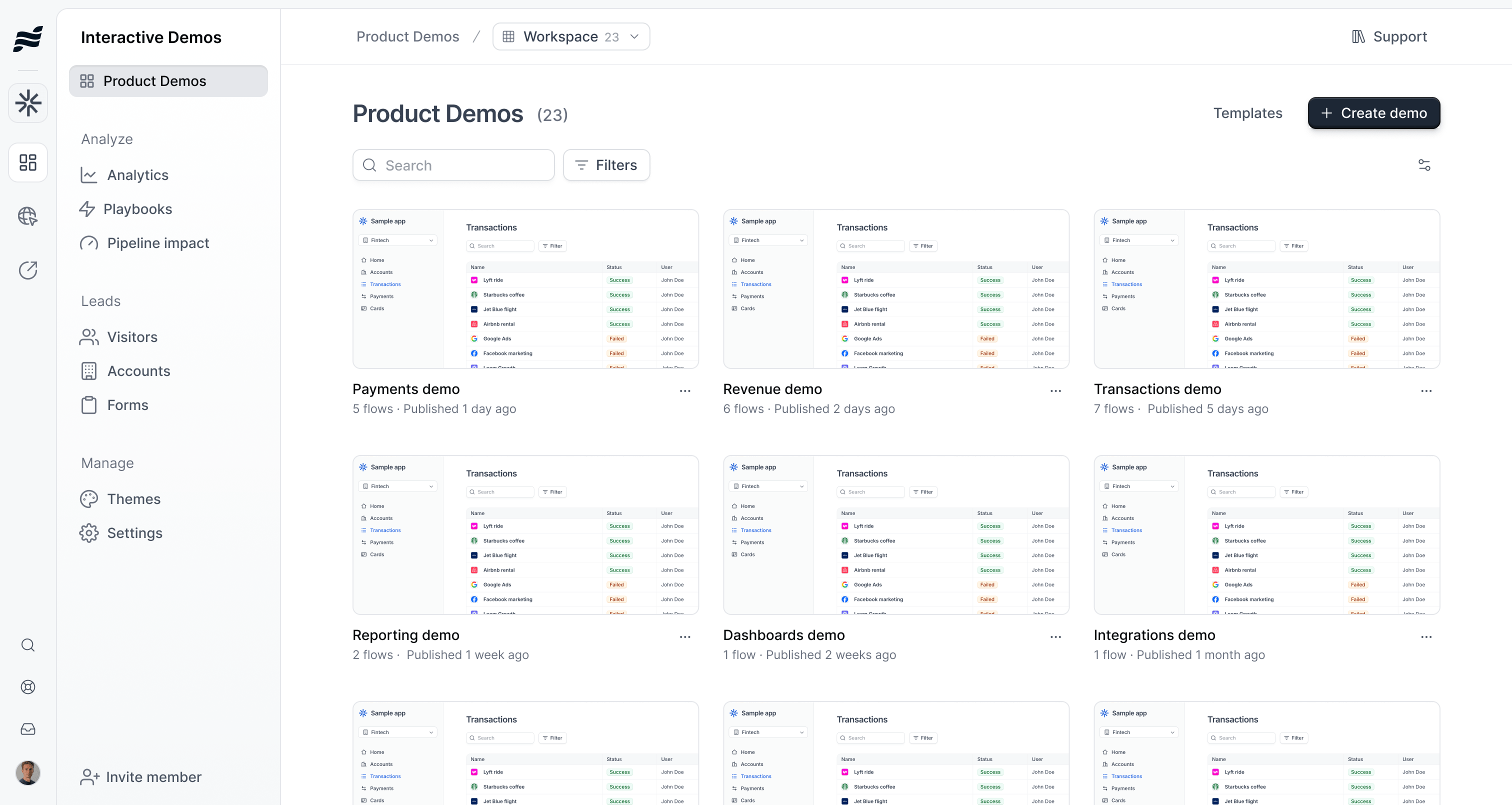This screenshot has height=805, width=1512.
Task: Click the circular arrow icon in rail
Action: click(x=27, y=270)
